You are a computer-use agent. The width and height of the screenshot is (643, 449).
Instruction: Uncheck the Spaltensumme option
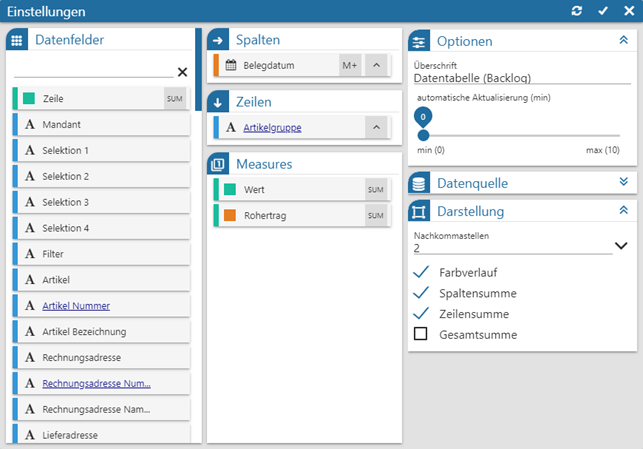click(x=421, y=293)
